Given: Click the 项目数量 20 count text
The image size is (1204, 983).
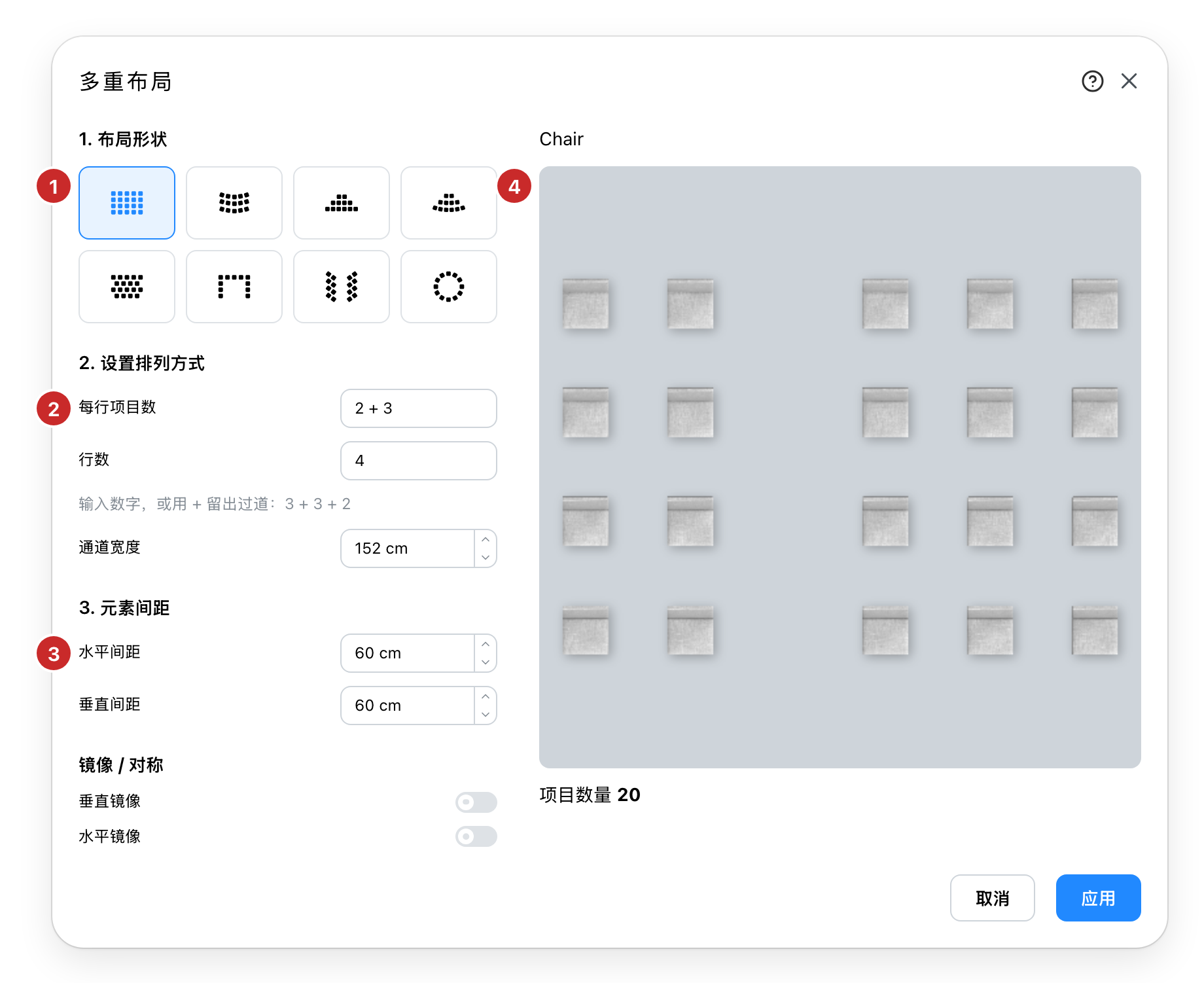Looking at the screenshot, I should click(x=590, y=795).
